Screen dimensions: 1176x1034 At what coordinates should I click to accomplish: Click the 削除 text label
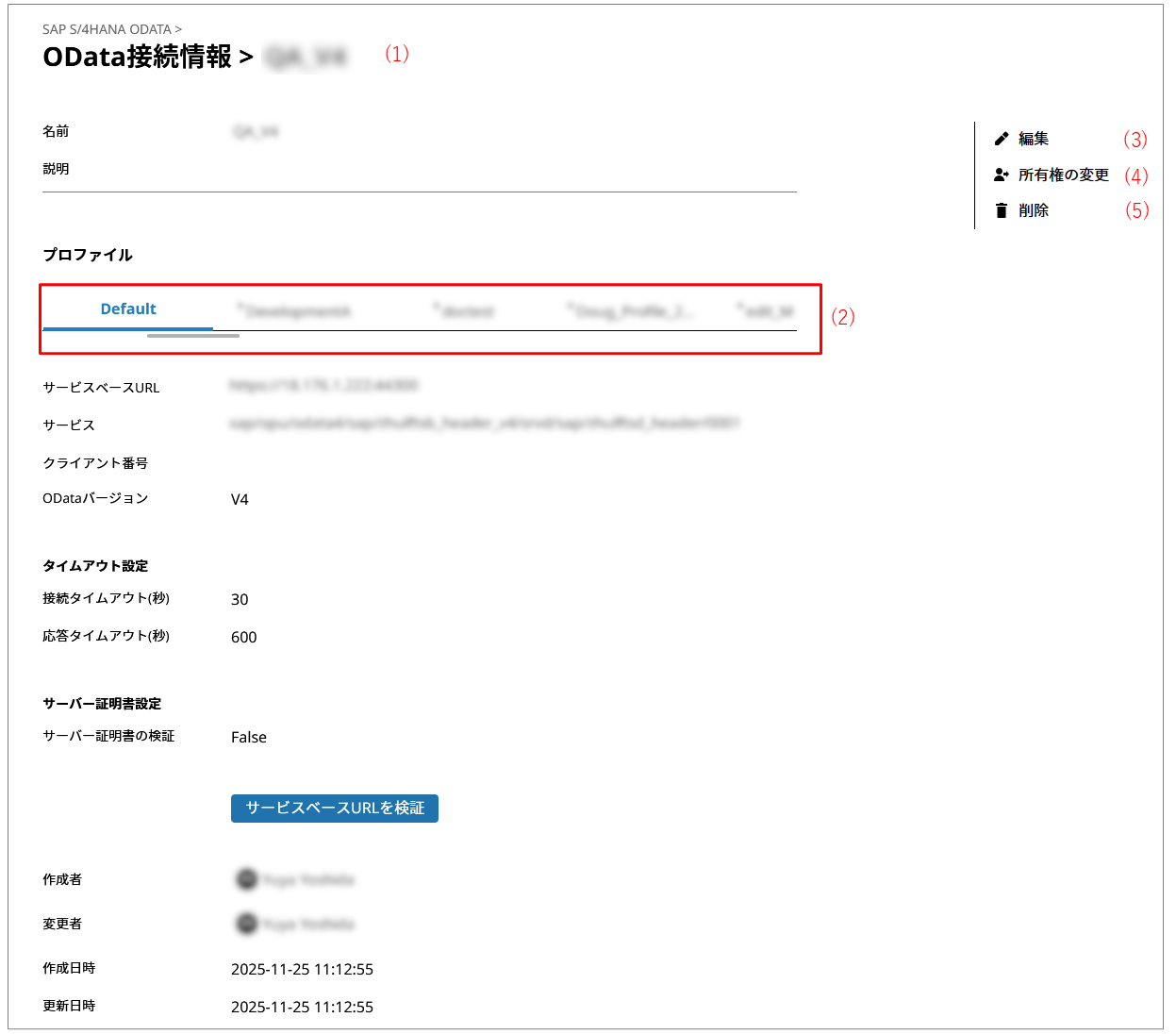coord(1034,210)
